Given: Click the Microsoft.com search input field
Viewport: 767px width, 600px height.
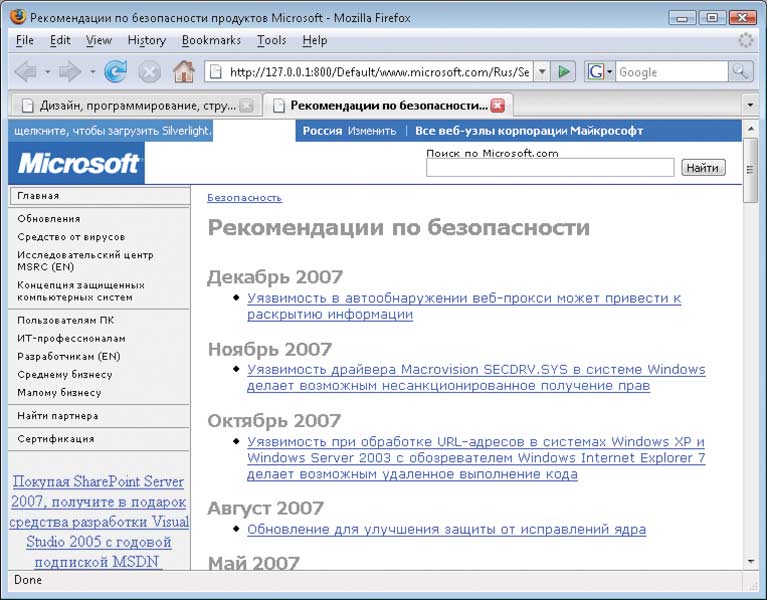Looking at the screenshot, I should tap(549, 168).
